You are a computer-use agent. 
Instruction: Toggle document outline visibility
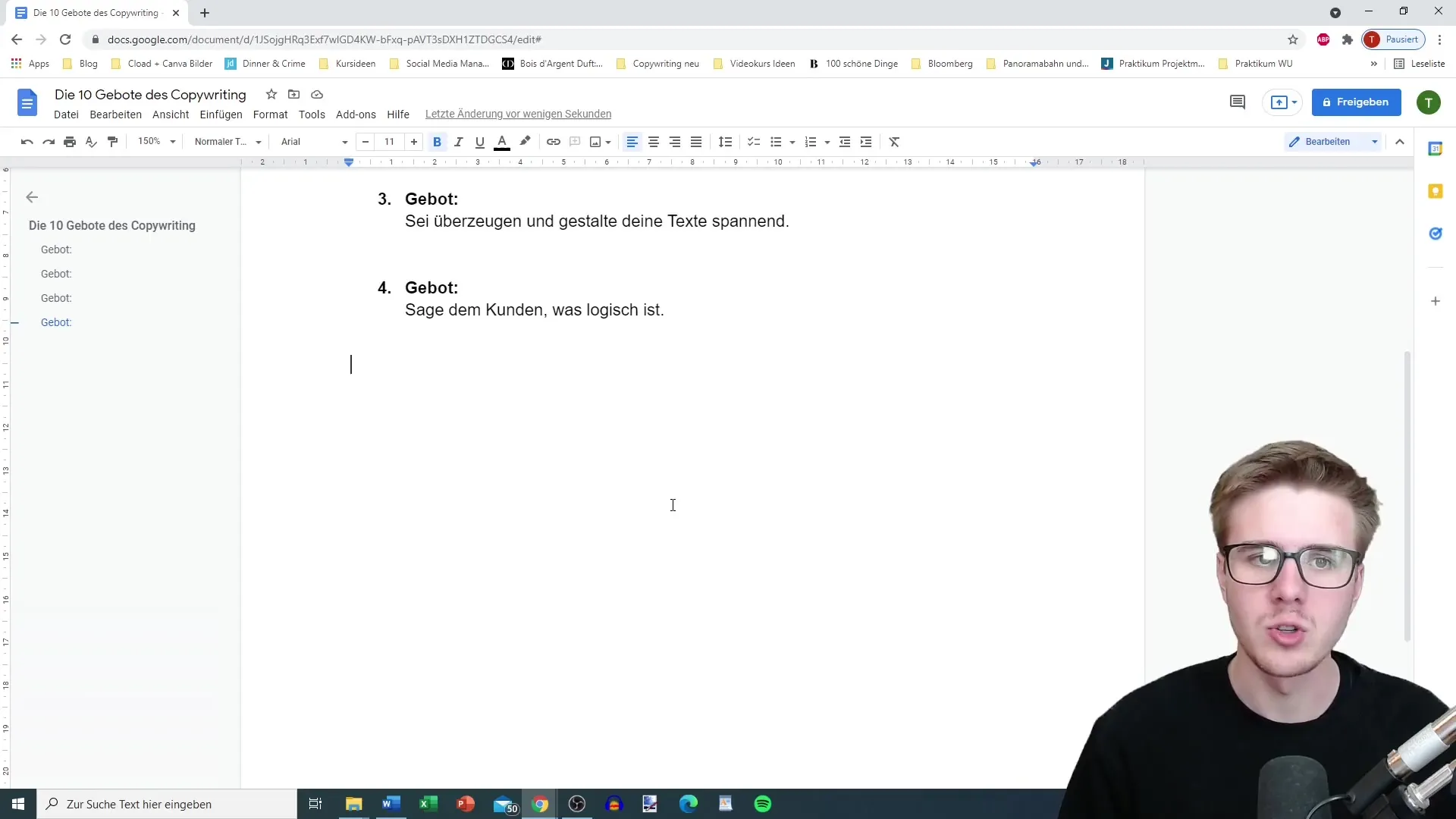32,197
